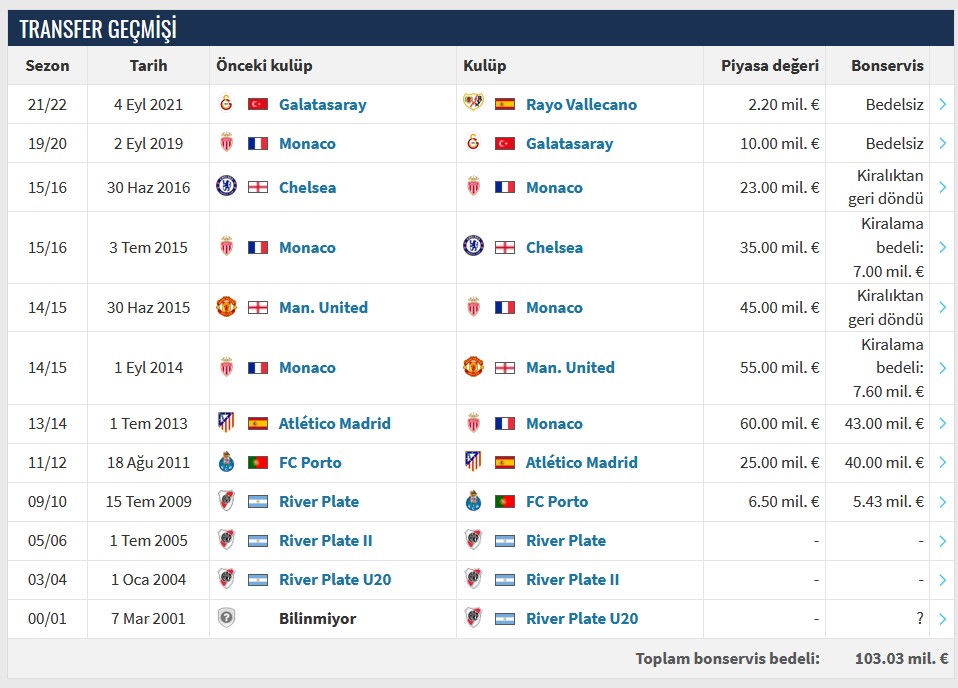Expand the 00/01 River Plate U20 row arrow
Viewport: 958px width, 688px height.
(x=942, y=618)
